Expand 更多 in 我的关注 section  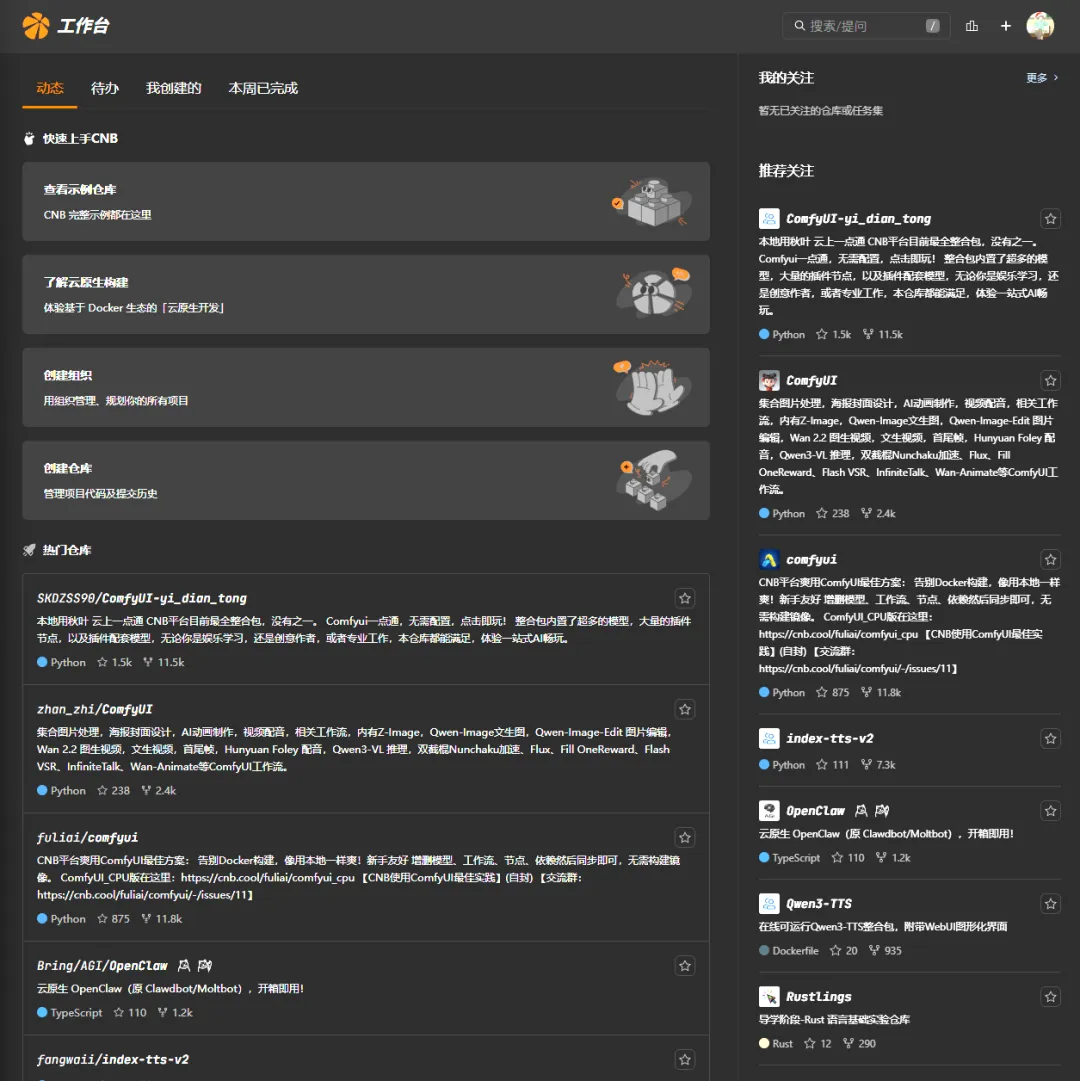point(1042,78)
